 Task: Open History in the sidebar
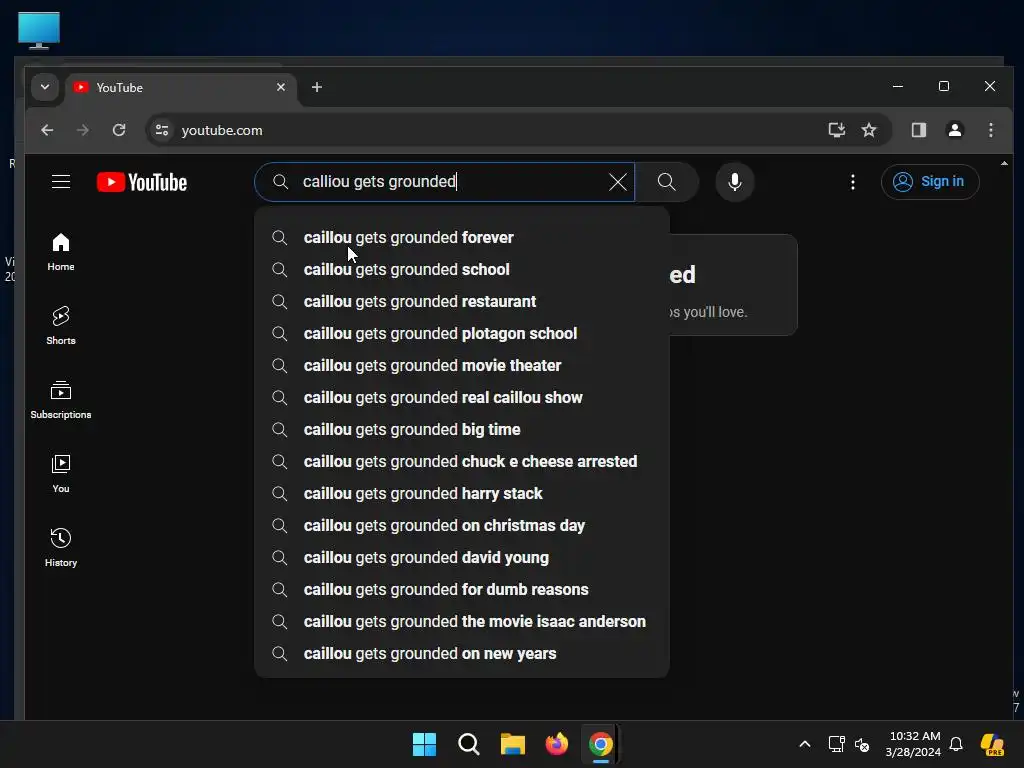pos(61,547)
